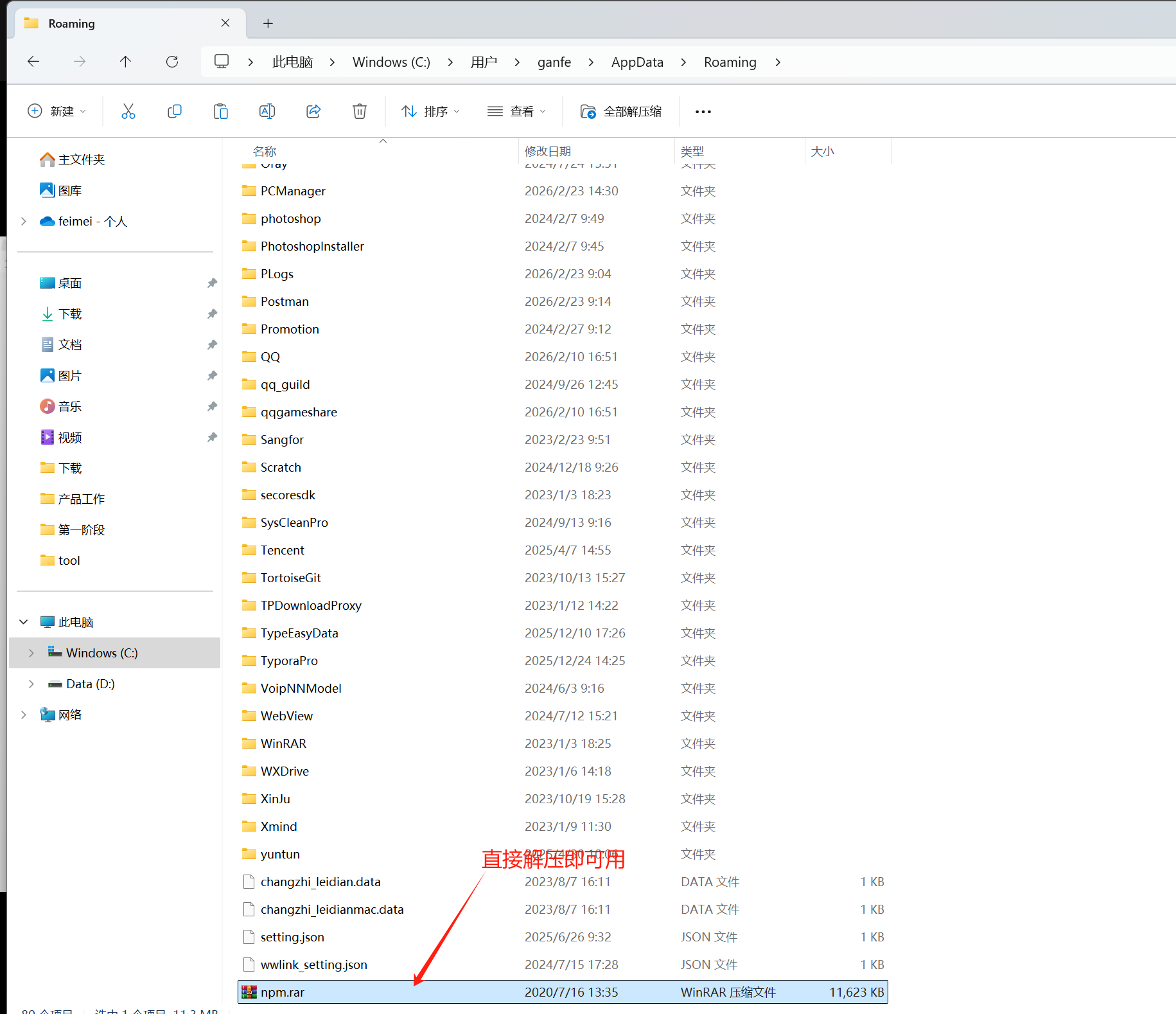Image resolution: width=1176 pixels, height=1014 pixels.
Task: Click the Paste clipboard icon
Action: coord(221,112)
